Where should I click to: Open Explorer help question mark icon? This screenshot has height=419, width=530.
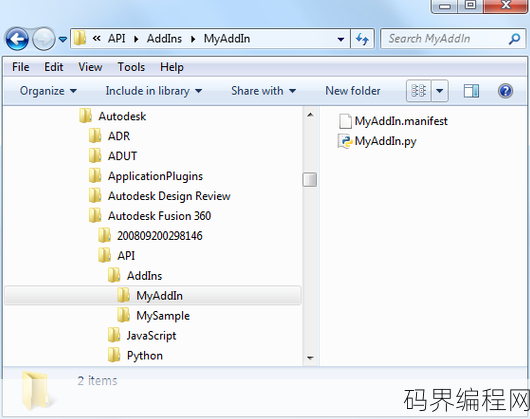pyautogui.click(x=505, y=91)
